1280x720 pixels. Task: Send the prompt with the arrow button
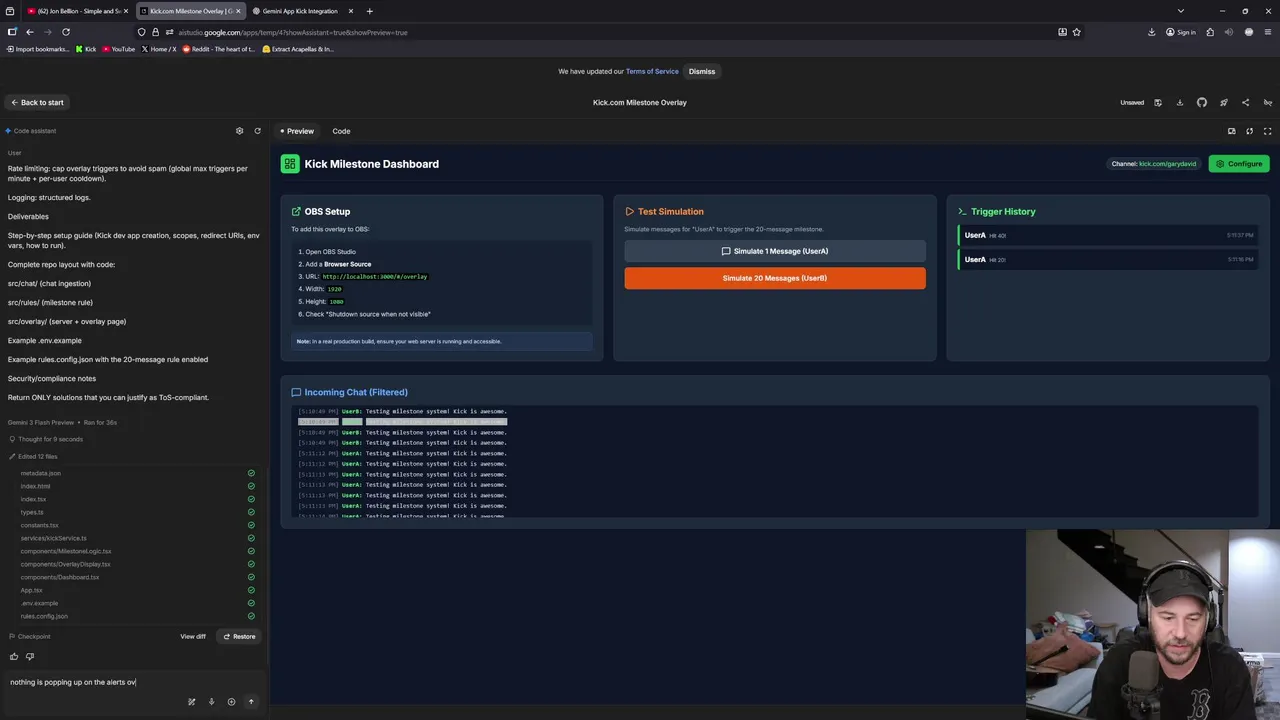click(x=251, y=702)
